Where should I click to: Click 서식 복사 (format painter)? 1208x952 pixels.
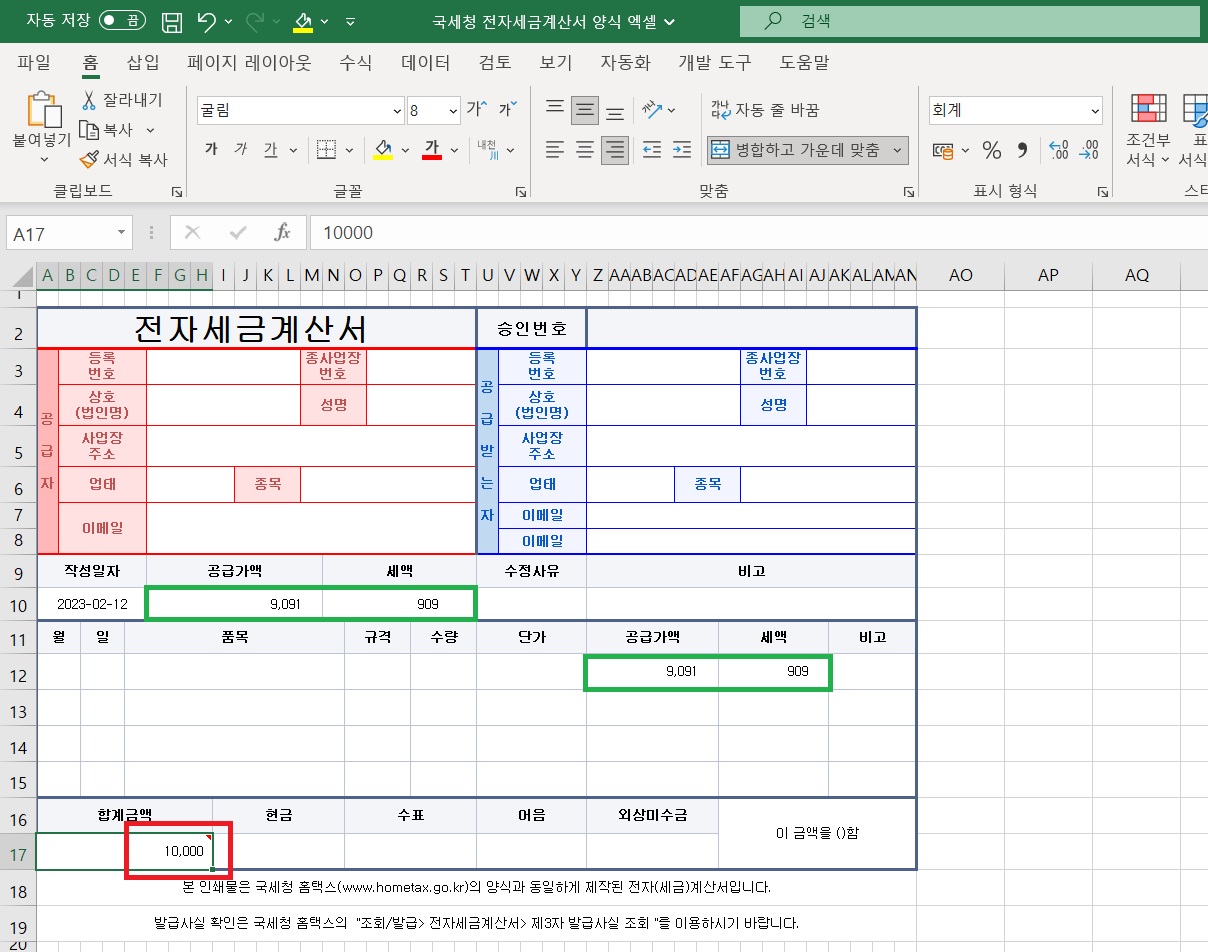click(x=124, y=159)
